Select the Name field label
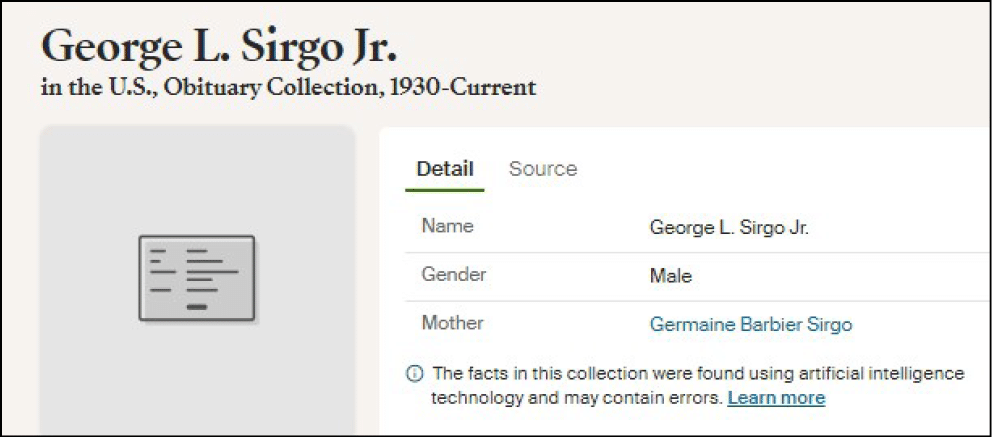 tap(447, 227)
